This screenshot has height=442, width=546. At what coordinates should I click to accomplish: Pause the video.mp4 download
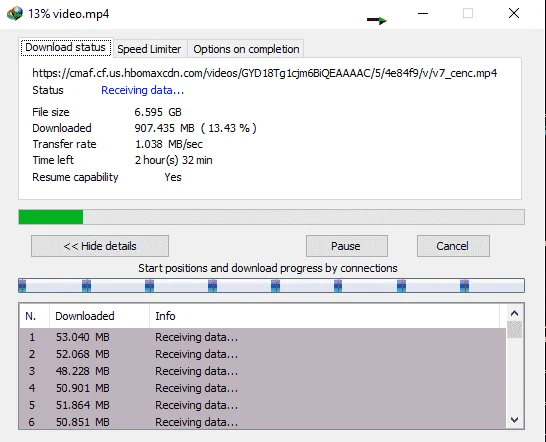pyautogui.click(x=347, y=246)
